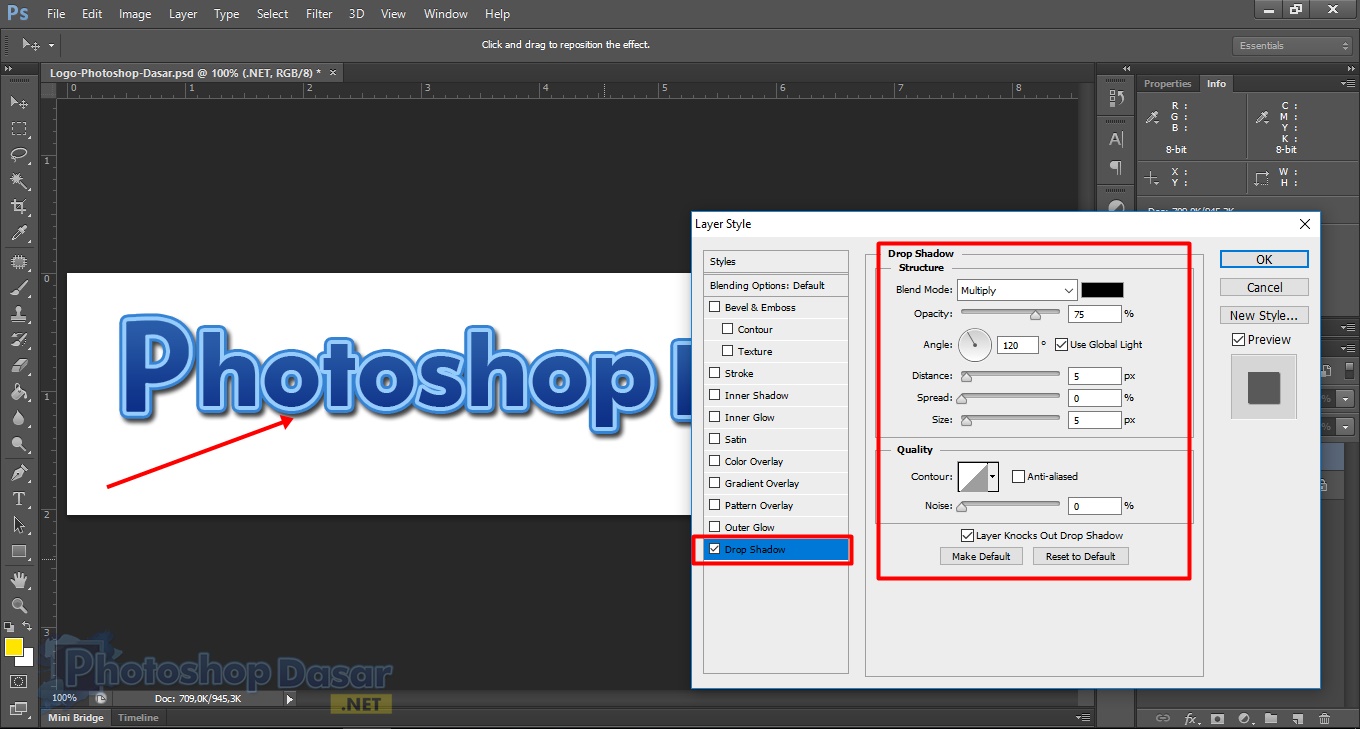Click the yellow foreground color swatch
The height and width of the screenshot is (729, 1360).
[x=14, y=647]
